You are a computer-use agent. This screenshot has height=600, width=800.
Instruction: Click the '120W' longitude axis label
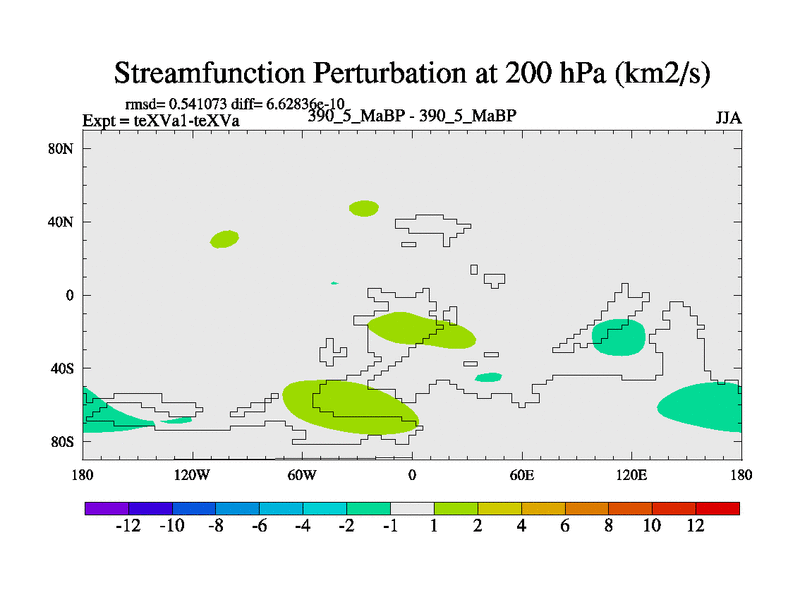[192, 474]
